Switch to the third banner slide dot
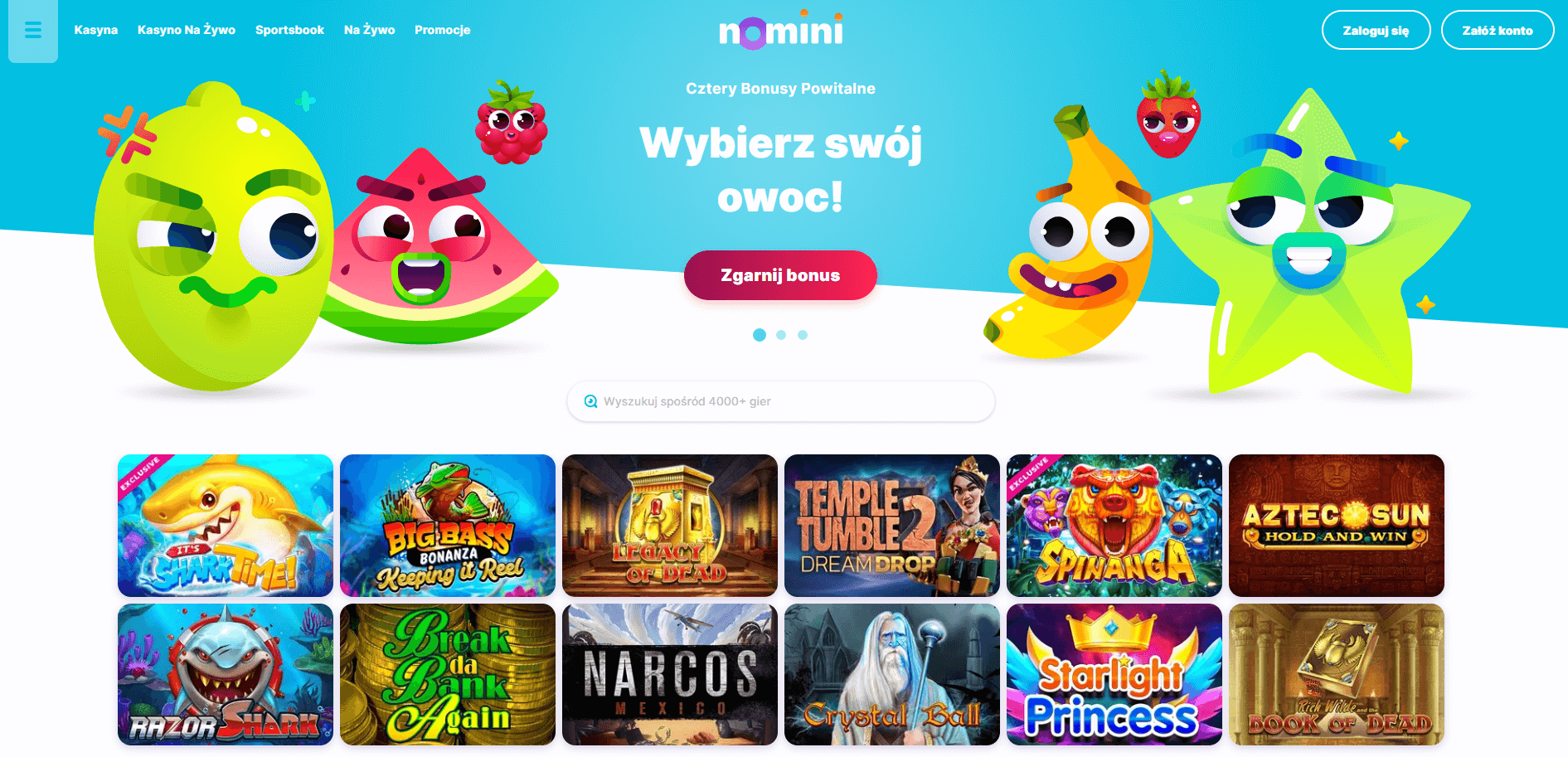Screen dimensions: 1568x757 803,335
